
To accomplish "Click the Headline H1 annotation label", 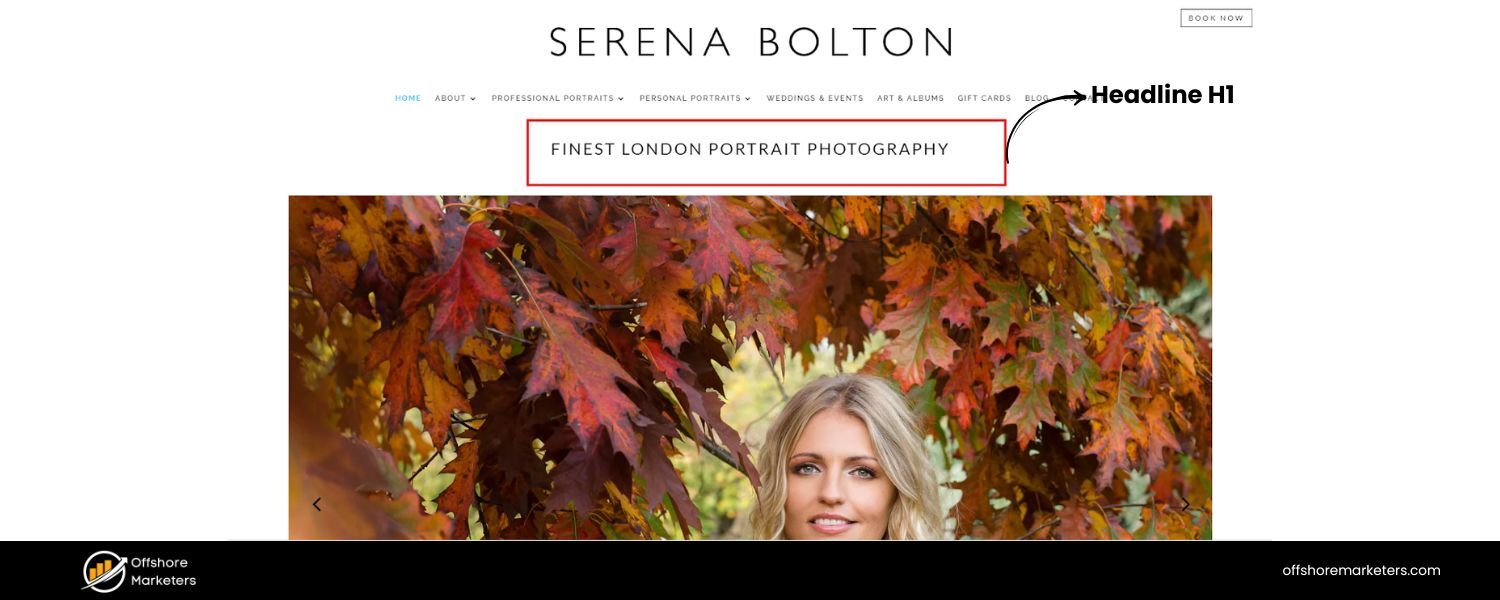I will 1162,95.
